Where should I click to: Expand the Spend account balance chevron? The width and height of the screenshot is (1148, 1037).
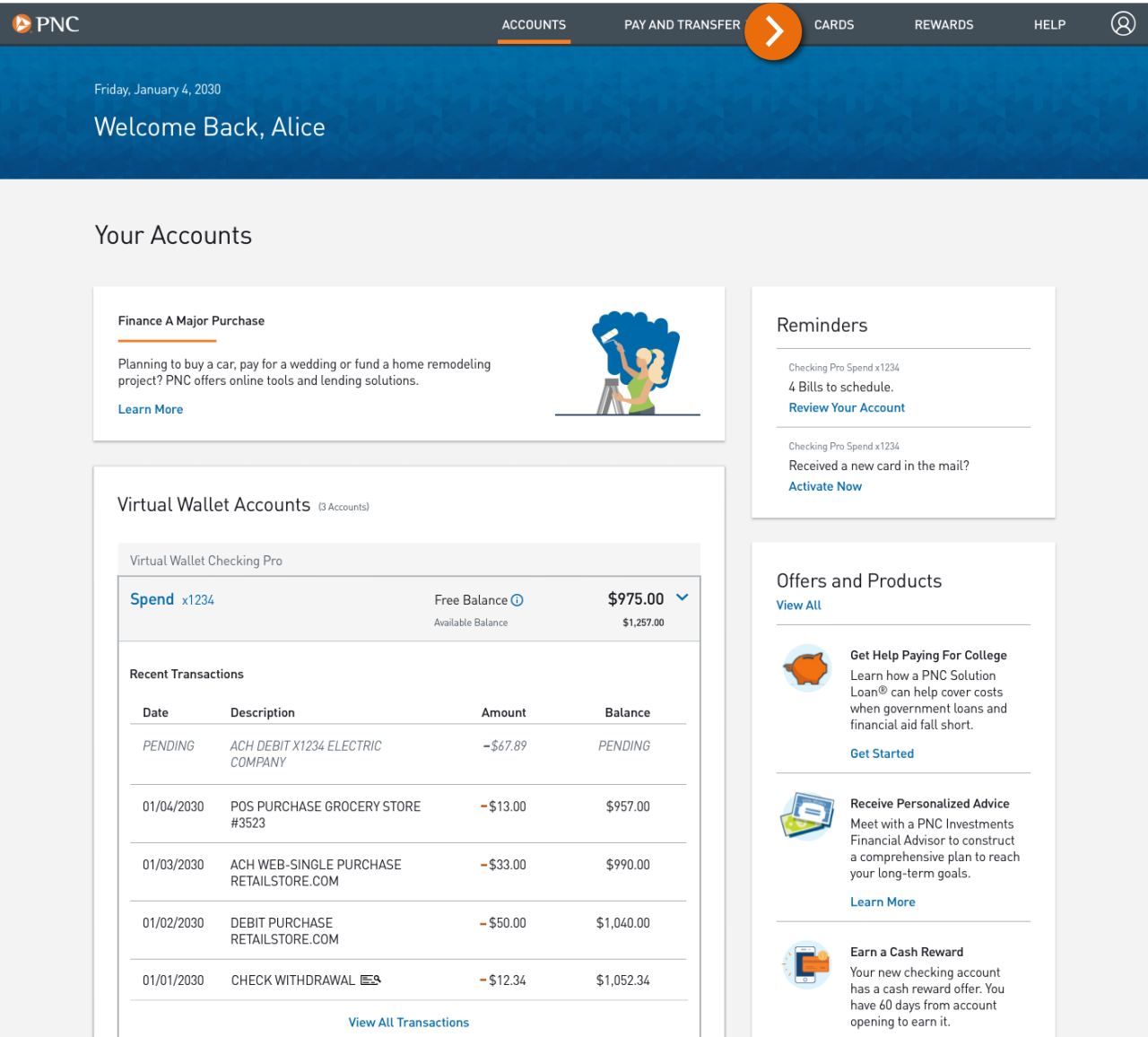coord(682,597)
